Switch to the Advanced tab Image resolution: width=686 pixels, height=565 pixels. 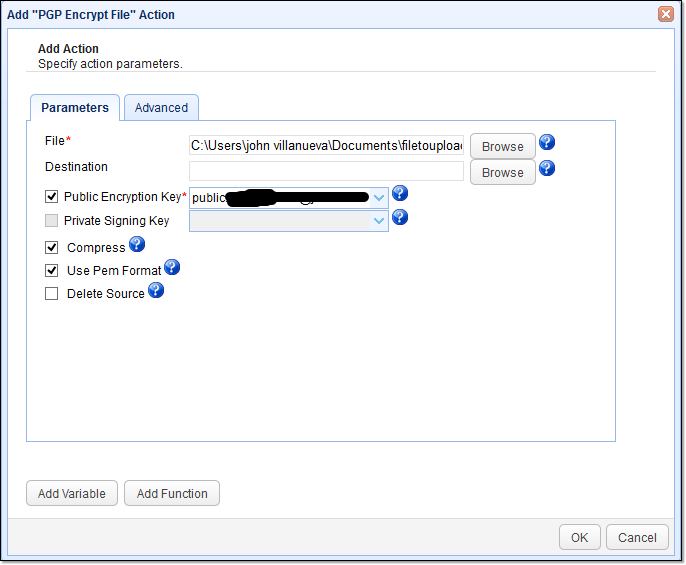(161, 108)
